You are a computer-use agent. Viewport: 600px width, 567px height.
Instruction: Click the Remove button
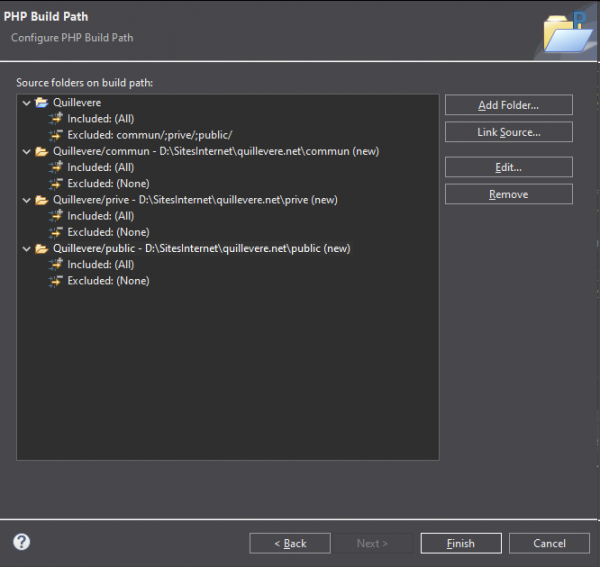(x=508, y=194)
